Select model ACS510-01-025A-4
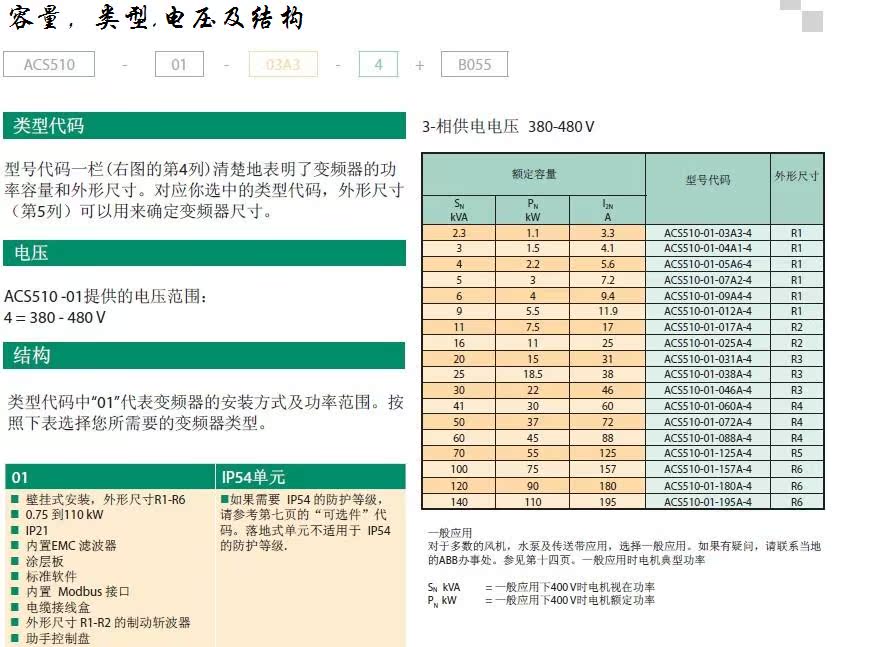This screenshot has height=647, width=880. coord(708,343)
